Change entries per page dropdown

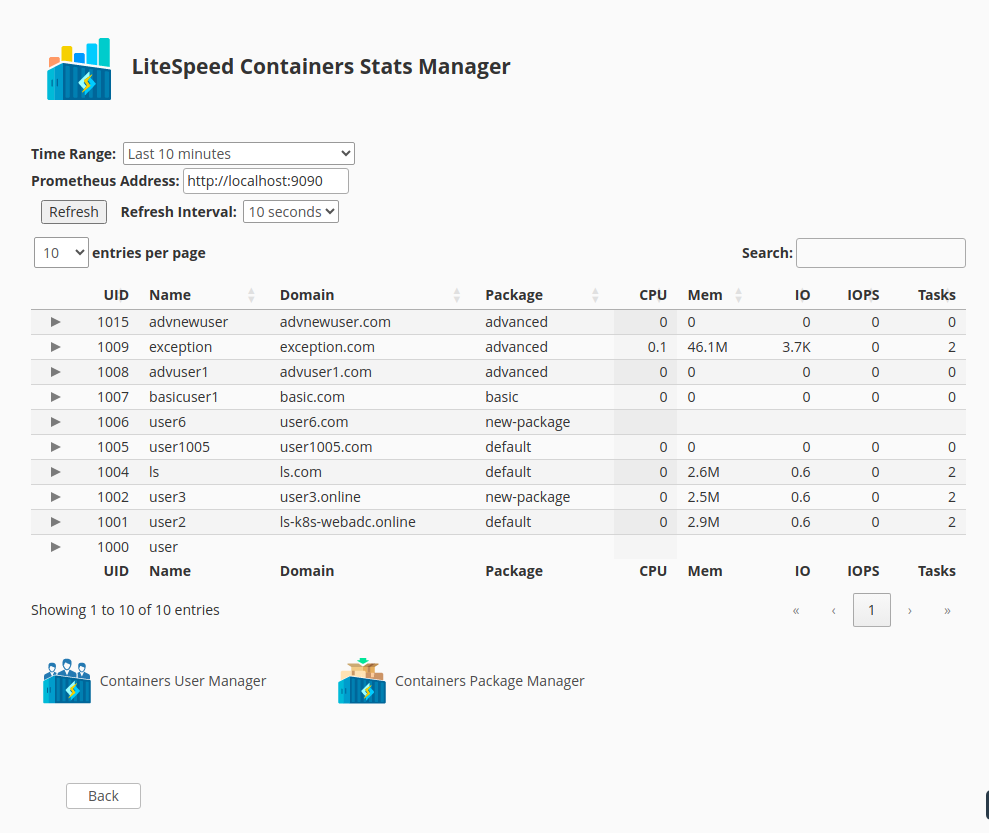click(x=61, y=253)
